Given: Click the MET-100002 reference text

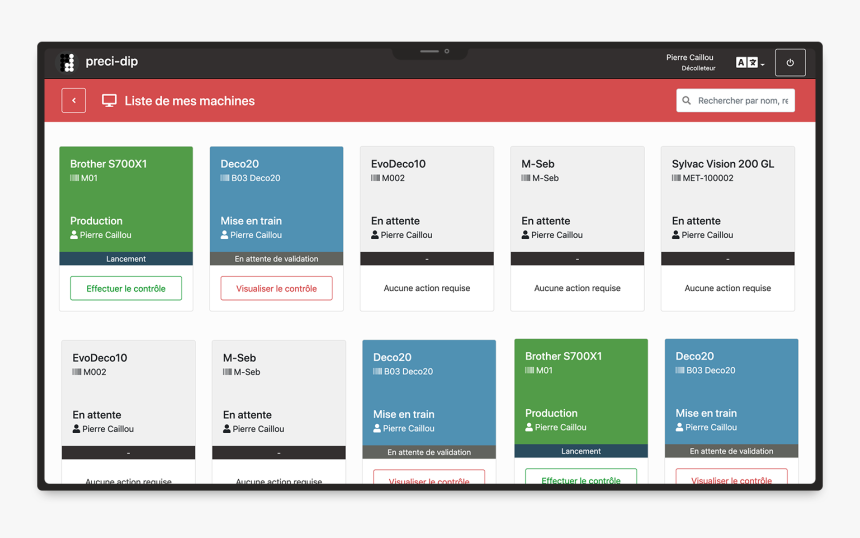Looking at the screenshot, I should [708, 178].
